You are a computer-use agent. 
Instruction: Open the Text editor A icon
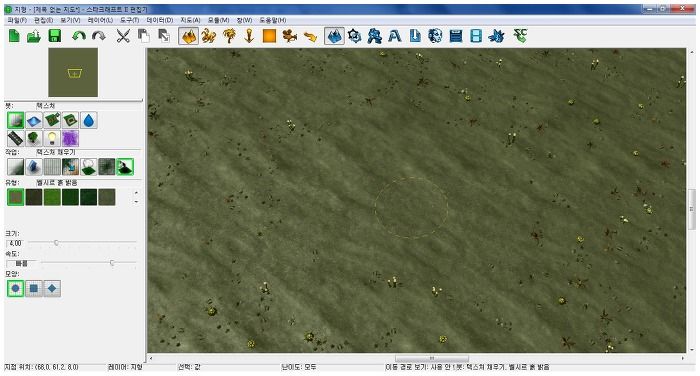pos(395,36)
